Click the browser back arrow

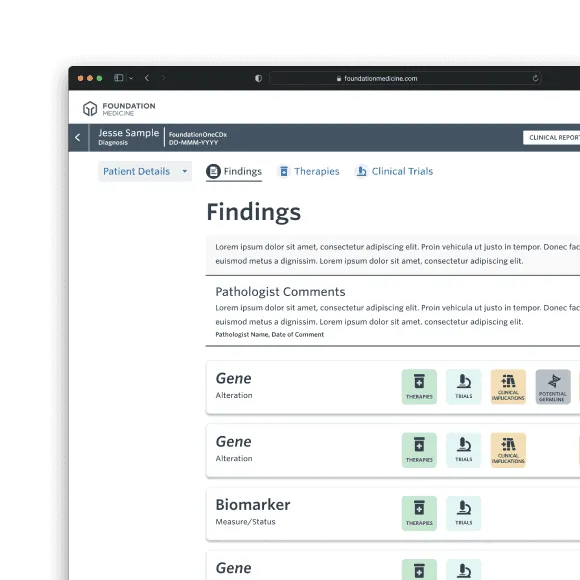147,78
